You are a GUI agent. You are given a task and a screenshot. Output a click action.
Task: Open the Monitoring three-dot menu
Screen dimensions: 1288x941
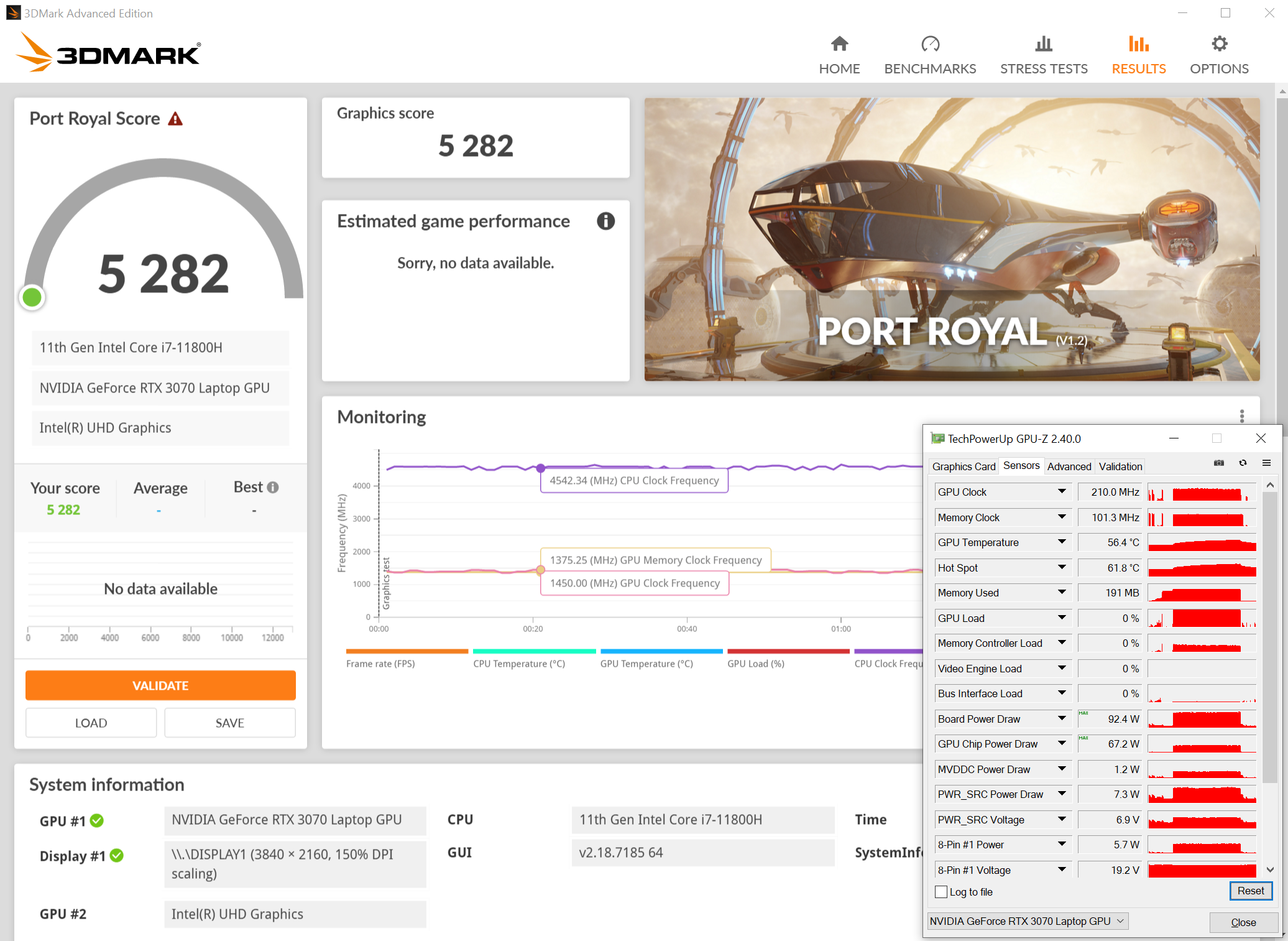pos(1241,416)
